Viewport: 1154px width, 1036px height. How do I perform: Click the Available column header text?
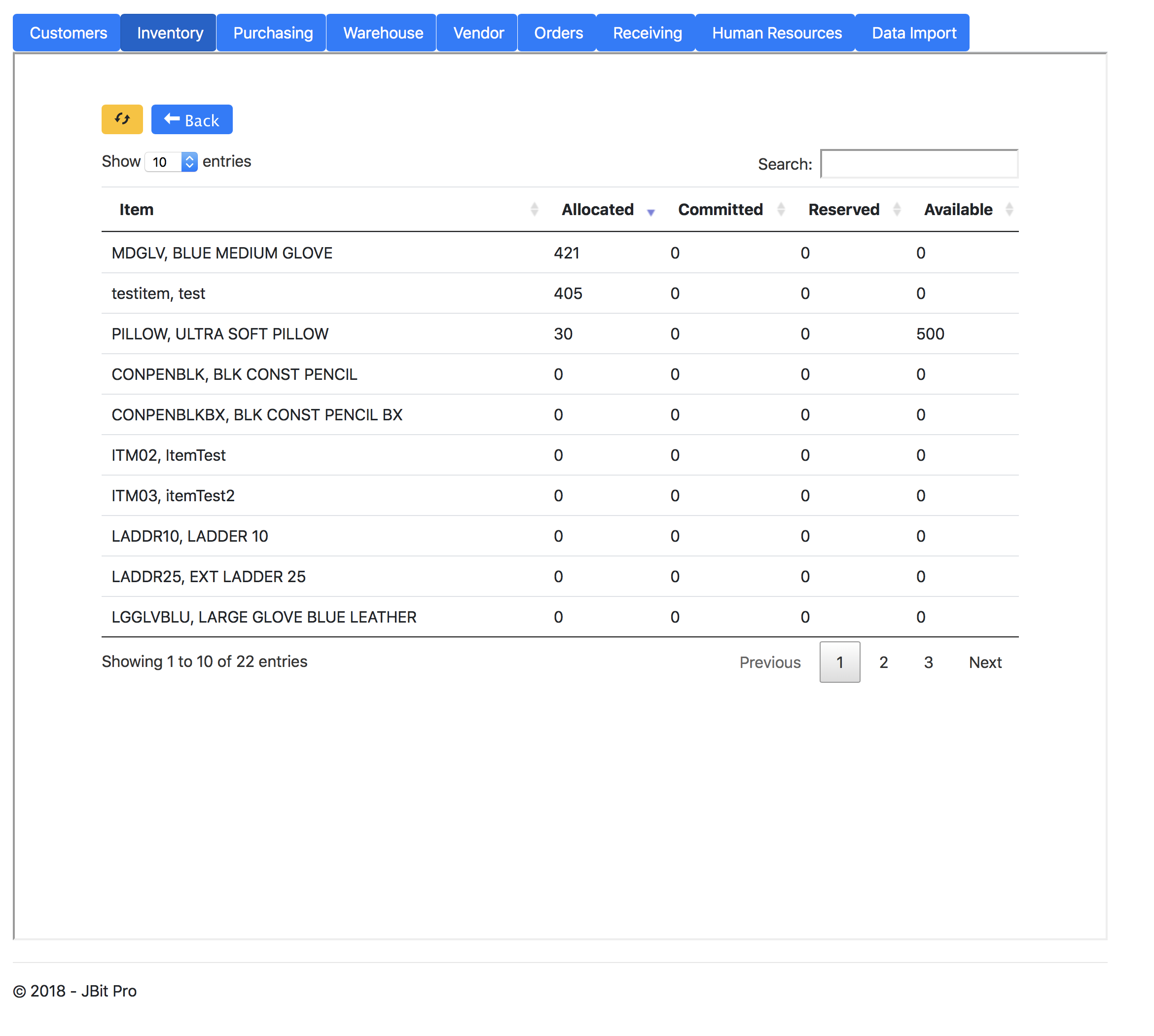coord(958,210)
